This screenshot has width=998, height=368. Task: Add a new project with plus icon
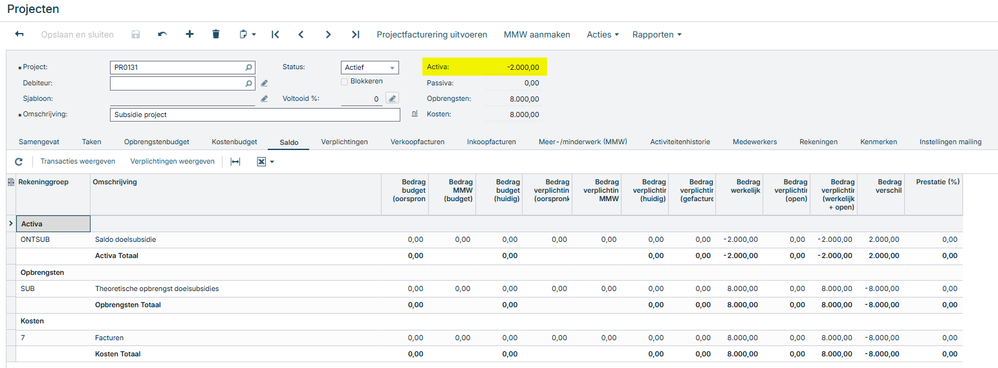(189, 34)
